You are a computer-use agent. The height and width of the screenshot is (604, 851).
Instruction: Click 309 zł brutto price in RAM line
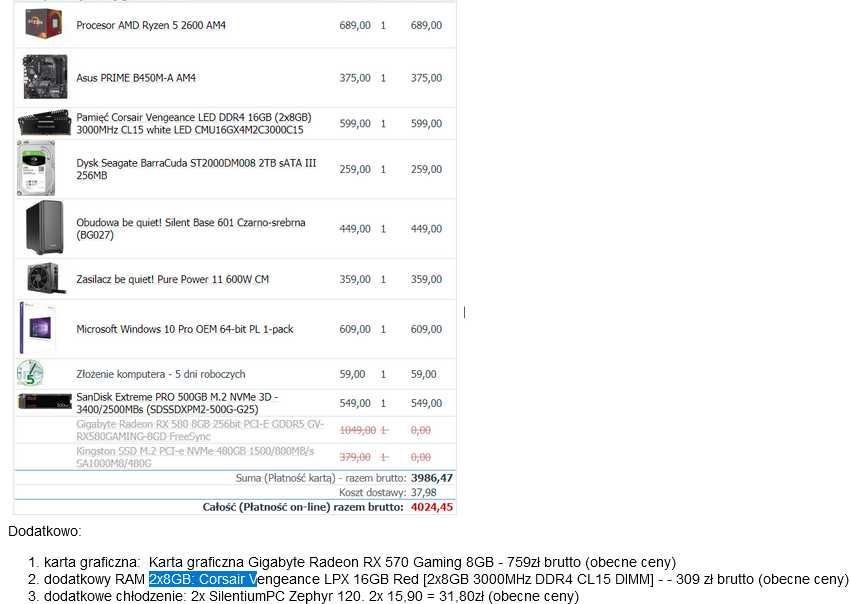(x=715, y=579)
